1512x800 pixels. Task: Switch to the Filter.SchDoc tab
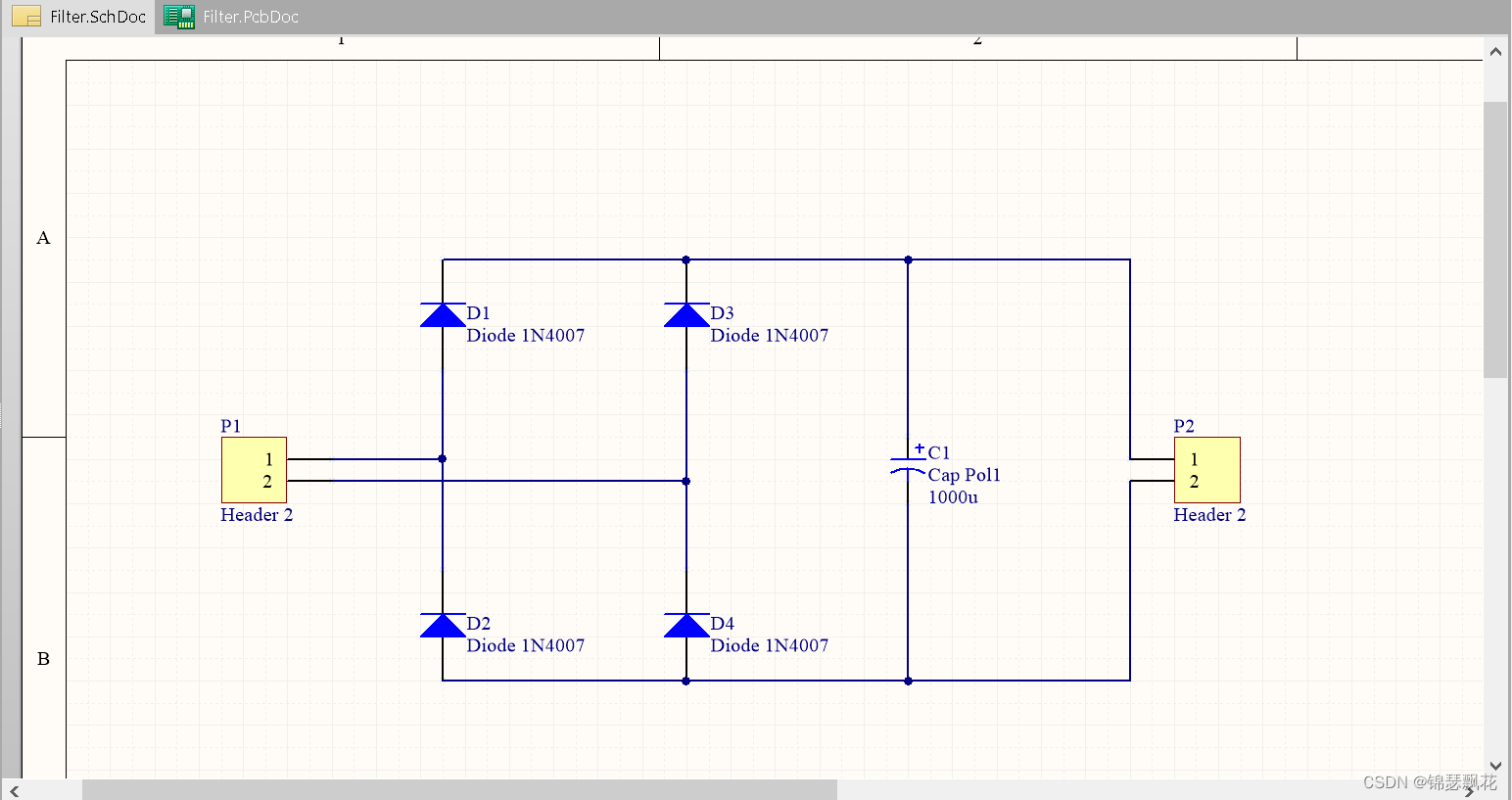[x=78, y=17]
